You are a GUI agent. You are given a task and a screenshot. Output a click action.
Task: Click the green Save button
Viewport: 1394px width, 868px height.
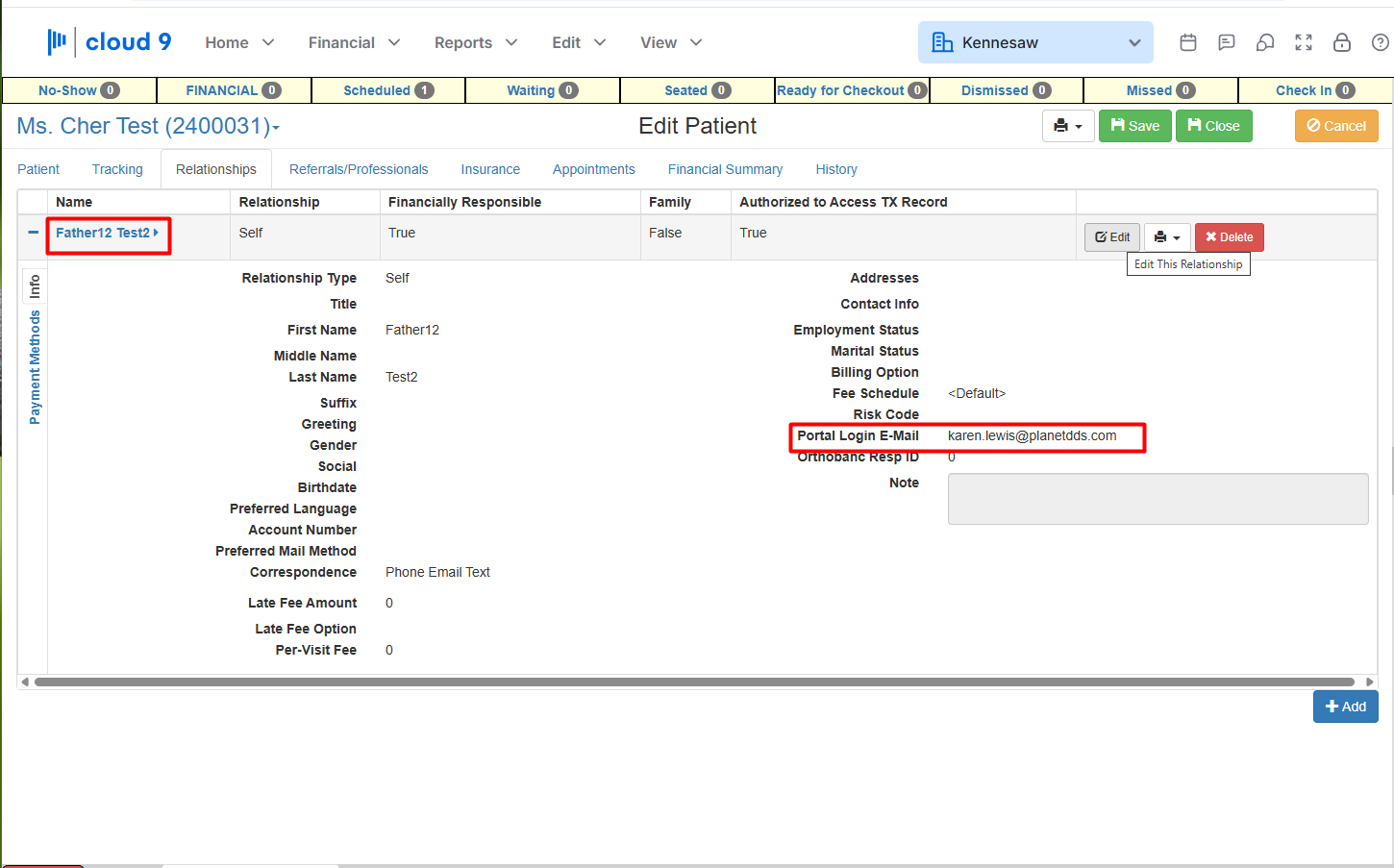click(x=1135, y=126)
